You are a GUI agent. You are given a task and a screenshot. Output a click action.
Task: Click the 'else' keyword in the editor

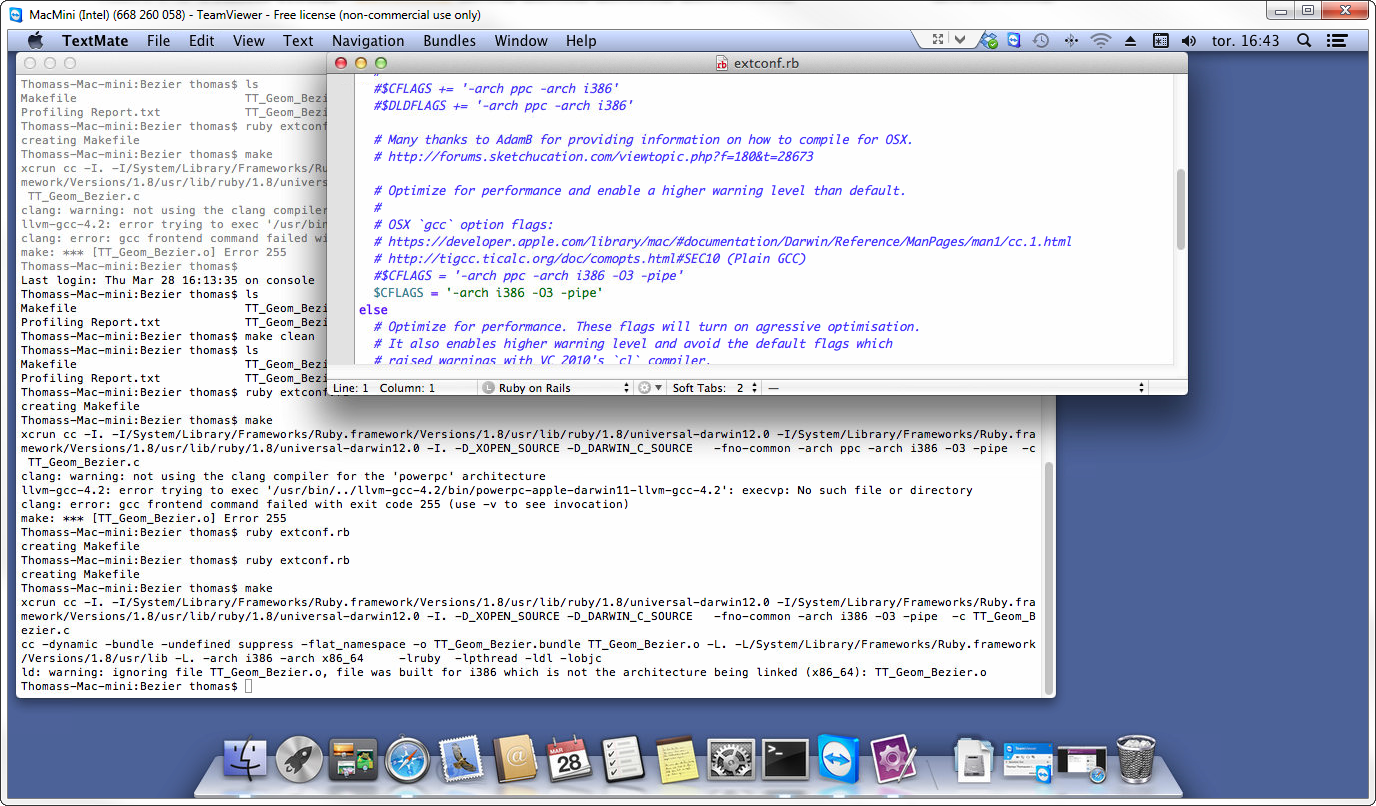[373, 309]
